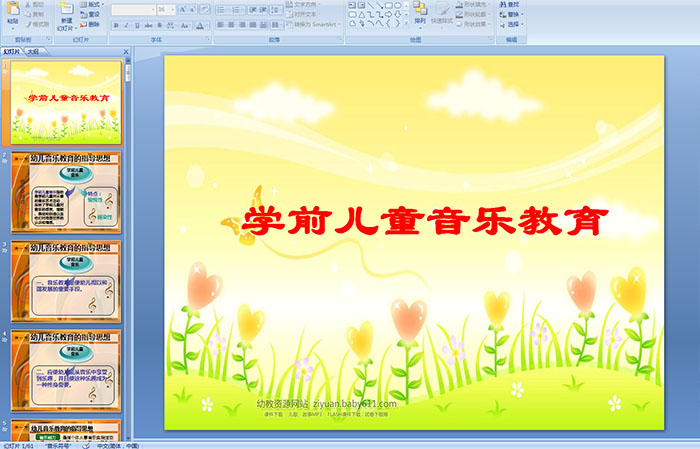Image resolution: width=700 pixels, height=449 pixels.
Task: Select slide 3 thumbnail in panel
Action: pos(66,281)
